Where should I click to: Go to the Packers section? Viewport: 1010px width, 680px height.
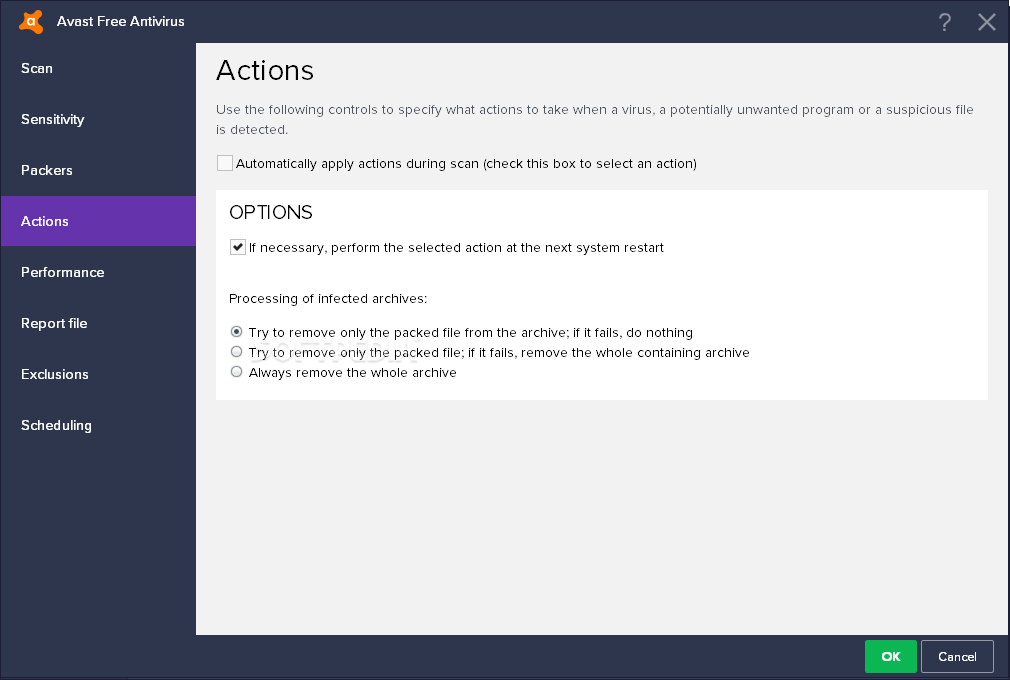tap(47, 170)
